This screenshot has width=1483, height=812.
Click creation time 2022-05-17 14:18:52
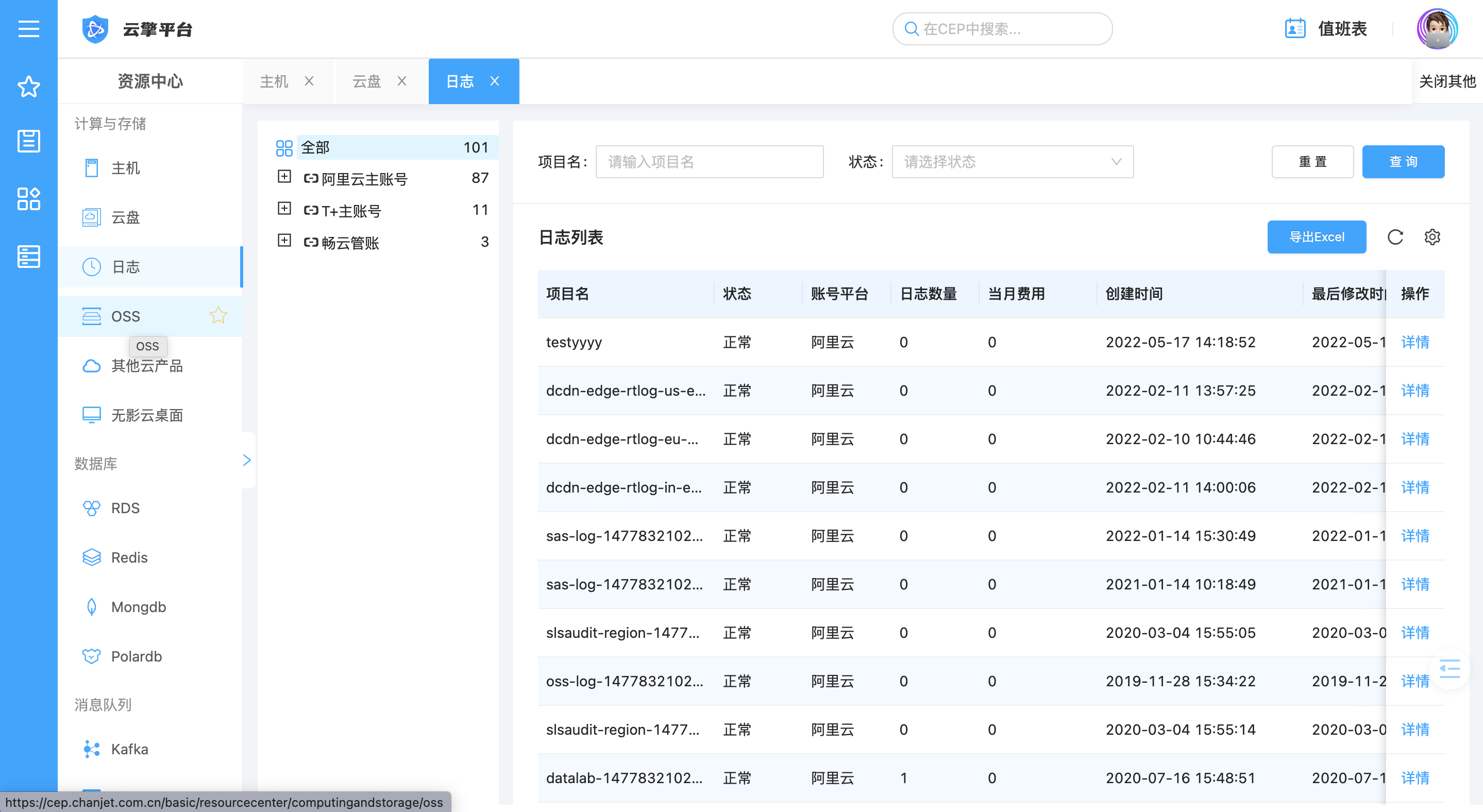pos(1180,342)
